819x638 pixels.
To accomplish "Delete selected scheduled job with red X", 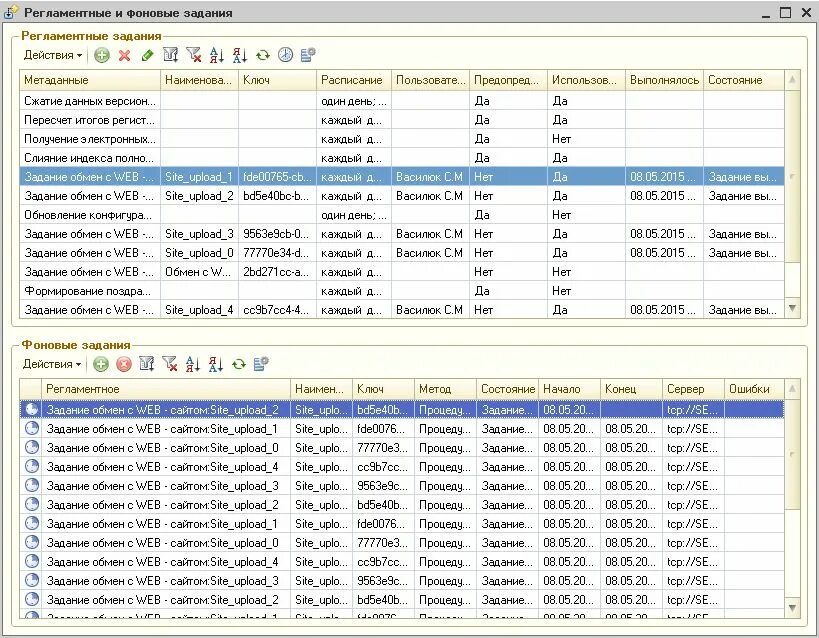I will [124, 55].
